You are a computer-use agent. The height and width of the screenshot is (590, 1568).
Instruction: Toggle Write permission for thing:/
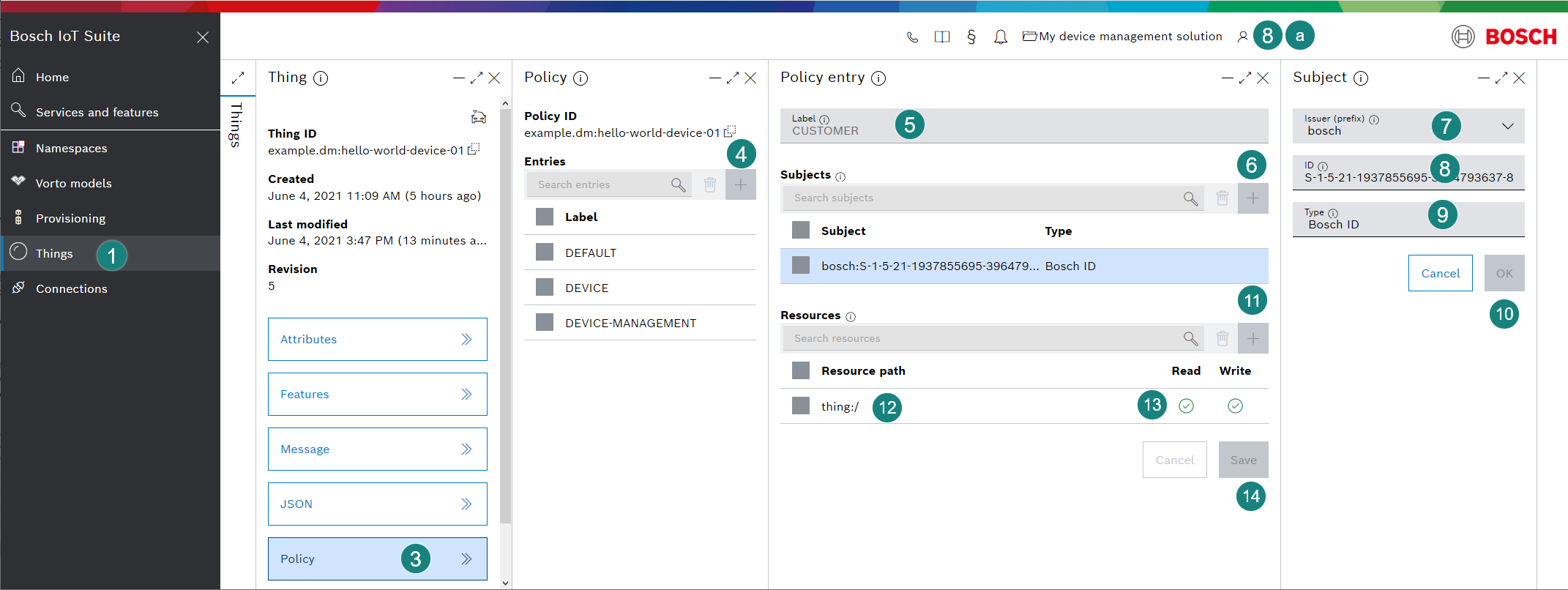1235,406
